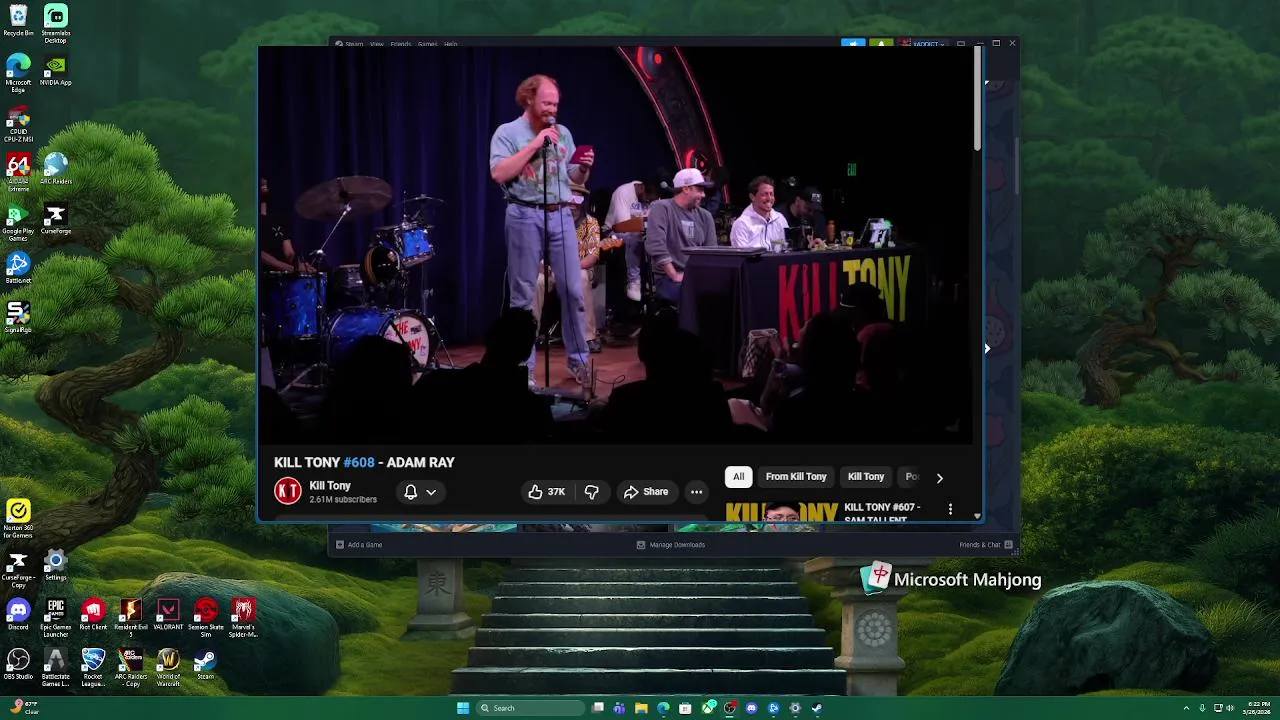This screenshot has height=720, width=1280.
Task: Select the Epic Games Launcher shortcut
Action: click(56, 618)
